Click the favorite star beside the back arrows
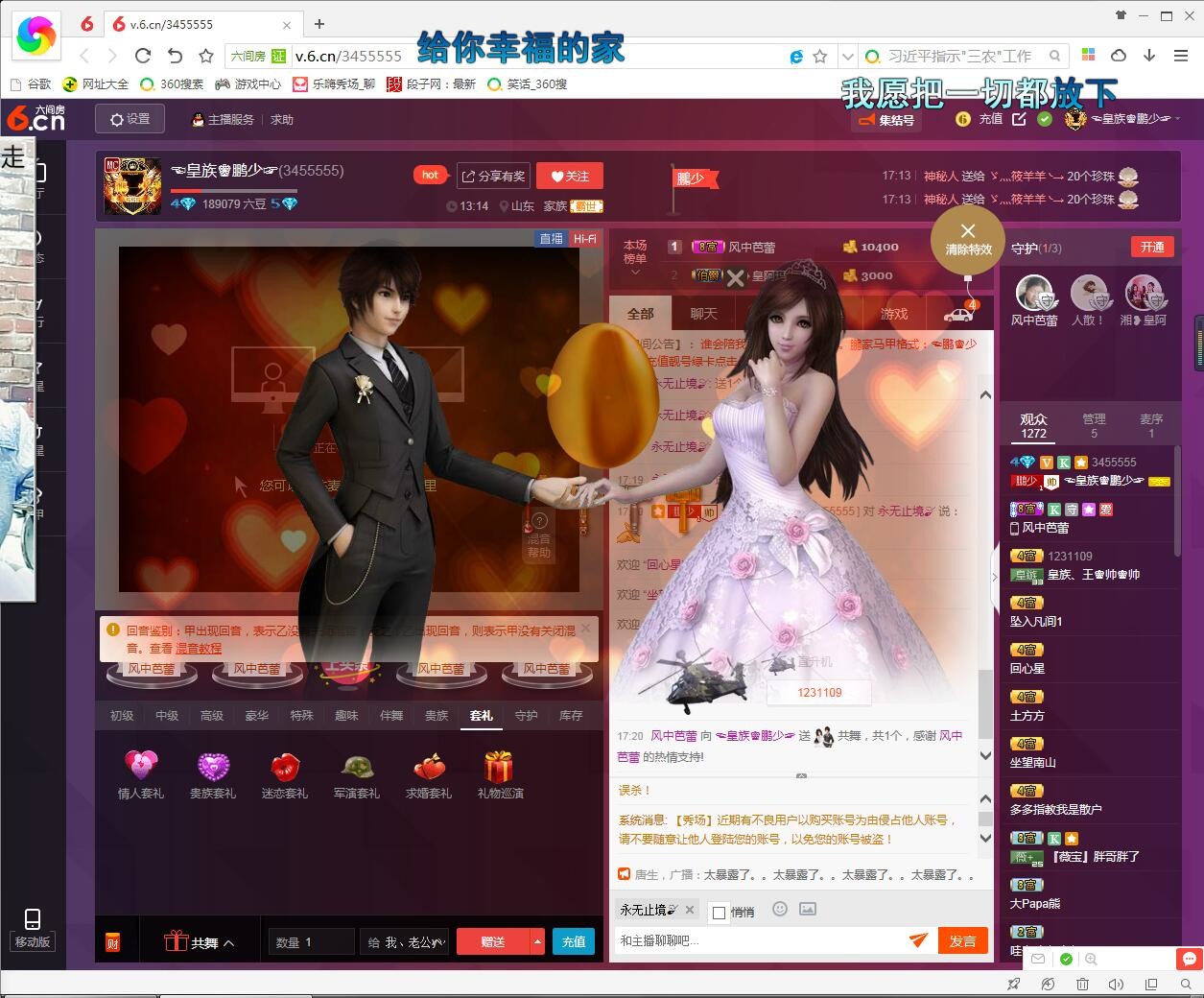Viewport: 1204px width, 998px height. (x=206, y=56)
